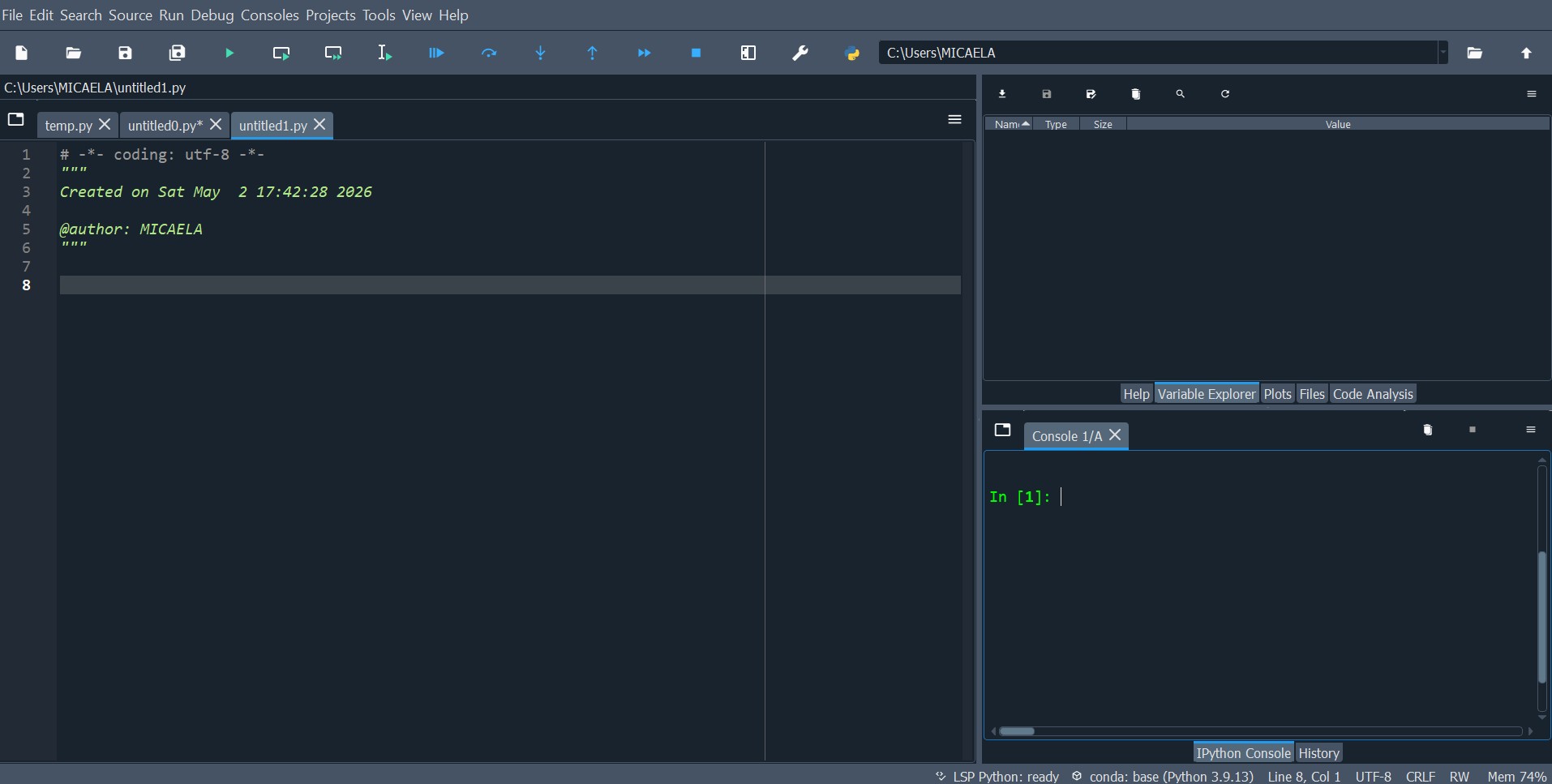Expand working directory path dropdown arrow
1552x784 pixels.
[1443, 53]
